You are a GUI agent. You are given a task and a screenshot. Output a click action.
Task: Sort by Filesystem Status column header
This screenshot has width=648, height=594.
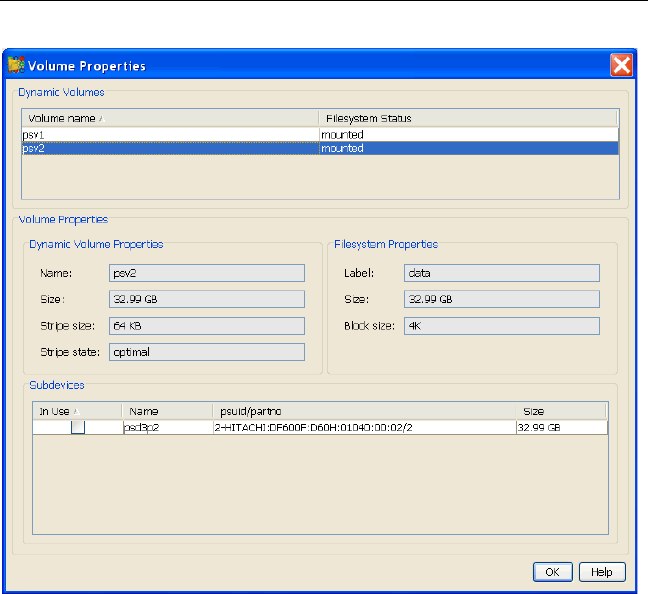click(467, 118)
